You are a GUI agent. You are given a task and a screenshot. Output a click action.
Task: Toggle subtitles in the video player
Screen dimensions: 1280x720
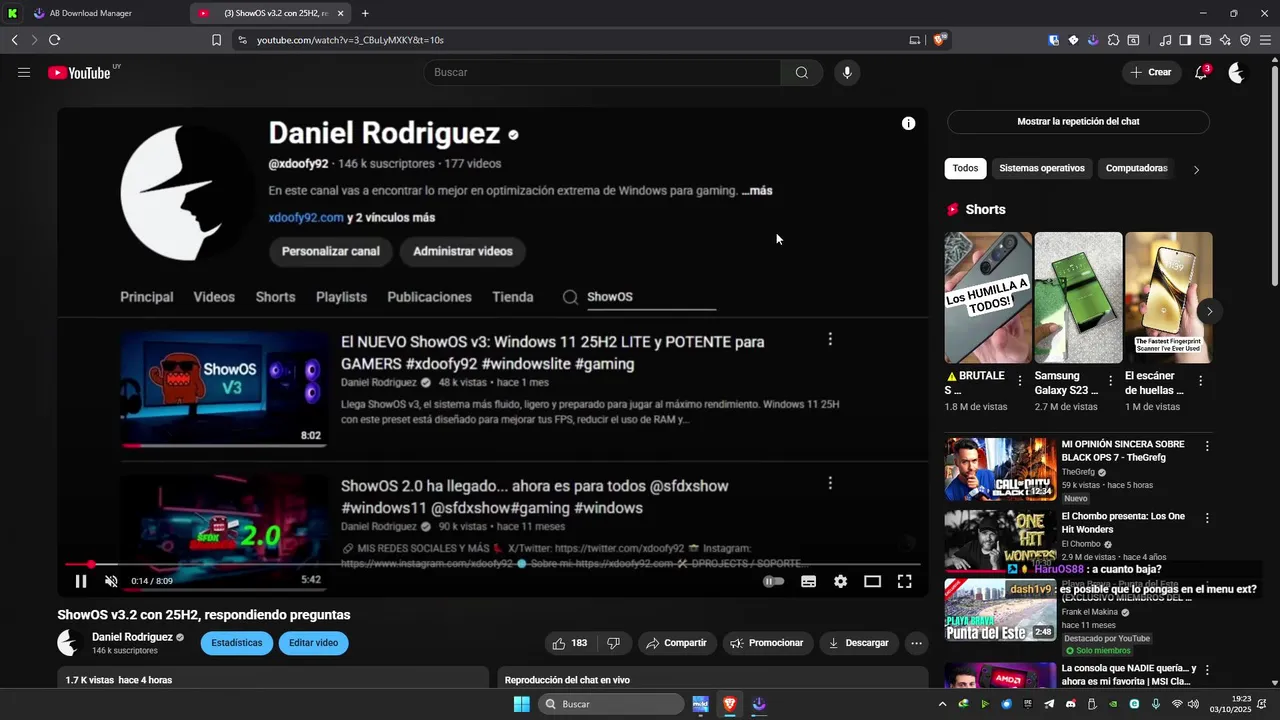(808, 581)
